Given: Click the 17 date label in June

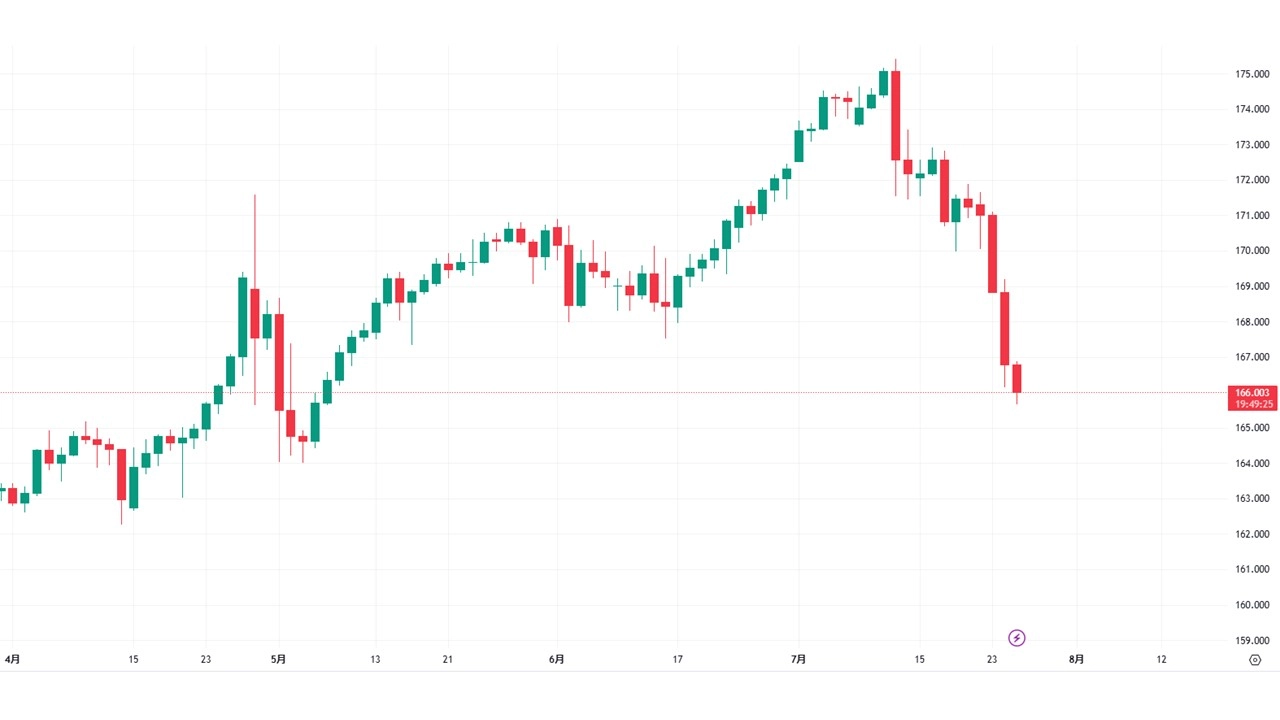Looking at the screenshot, I should point(677,660).
